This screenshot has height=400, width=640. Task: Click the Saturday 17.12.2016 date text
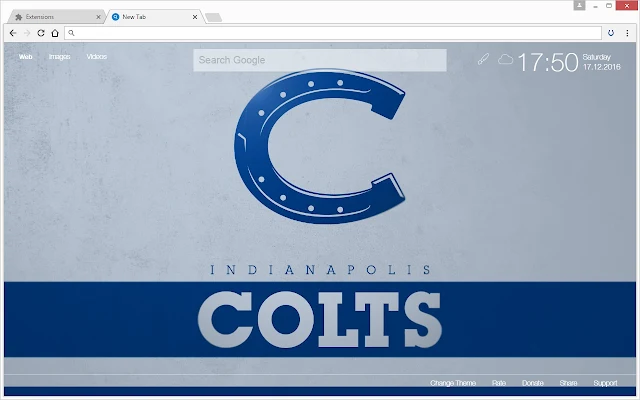coord(602,62)
